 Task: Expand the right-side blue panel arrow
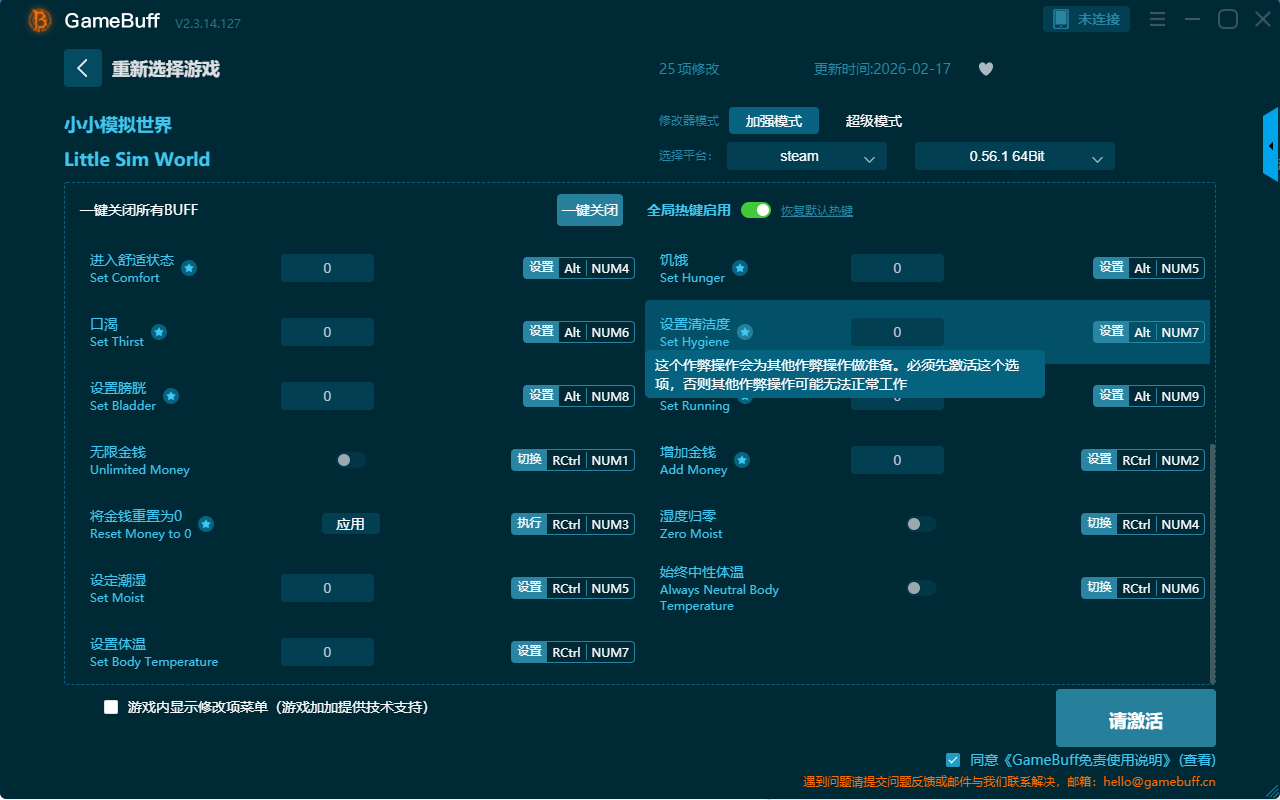click(x=1271, y=146)
